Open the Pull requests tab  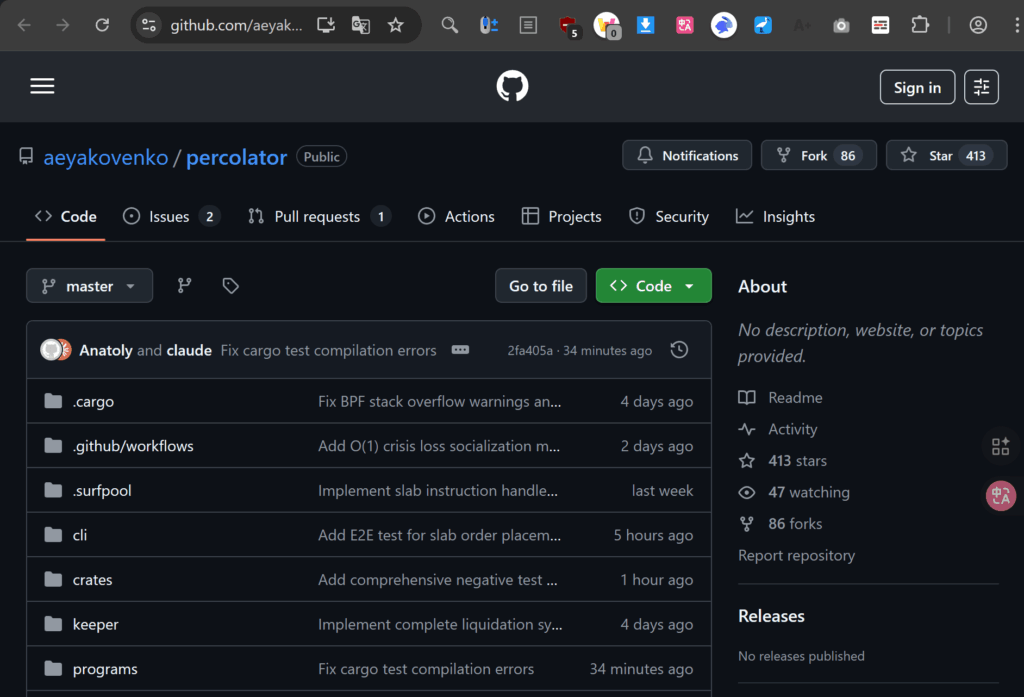pyautogui.click(x=317, y=217)
